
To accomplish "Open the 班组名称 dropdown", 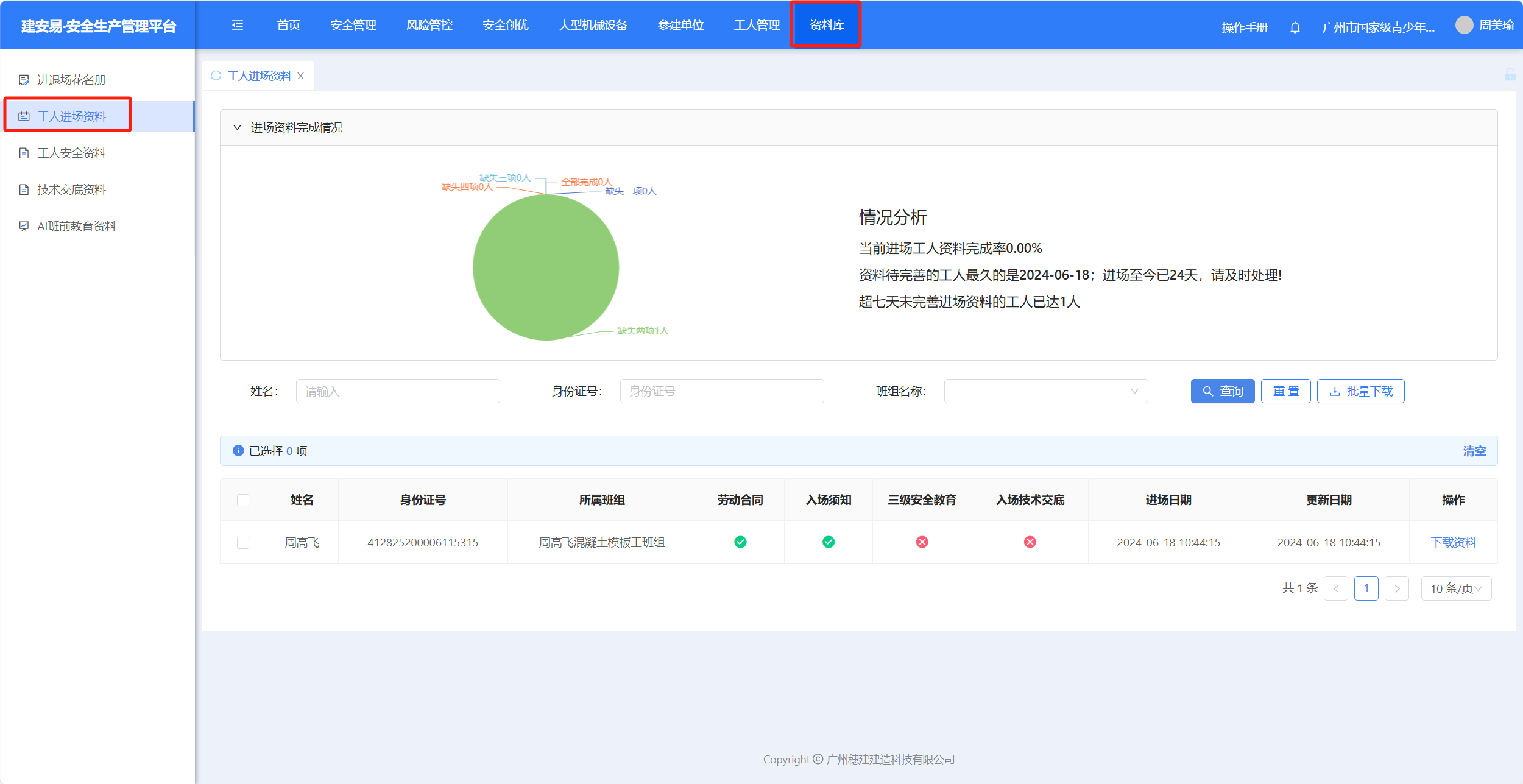I will 1045,391.
